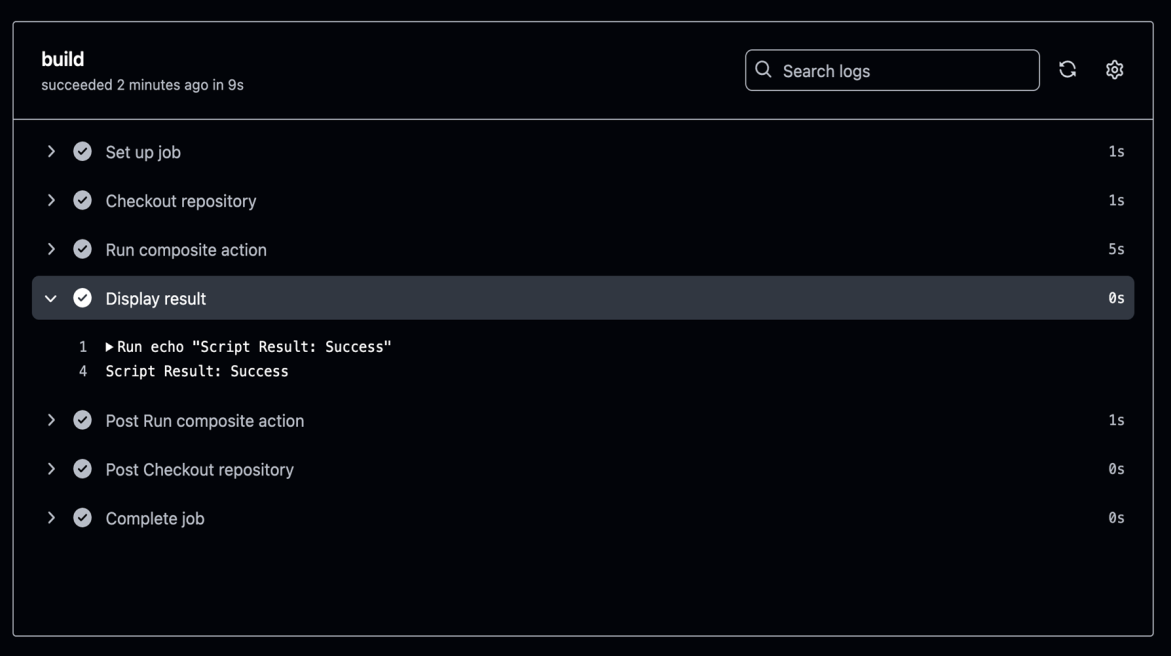This screenshot has width=1171, height=656.
Task: Click the 1s duration of Post Run composite action
Action: click(1116, 420)
